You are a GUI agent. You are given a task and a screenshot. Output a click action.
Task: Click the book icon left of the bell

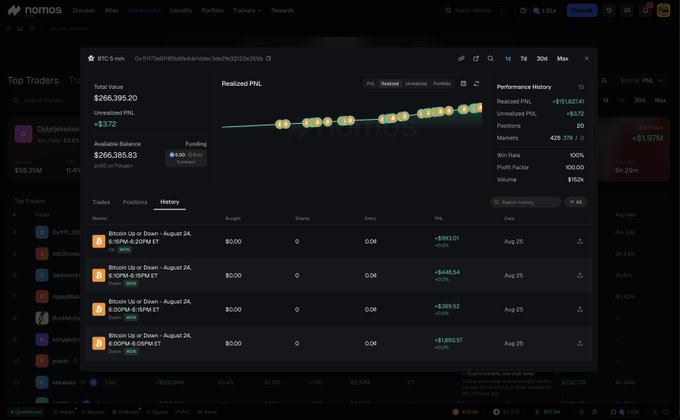point(627,10)
